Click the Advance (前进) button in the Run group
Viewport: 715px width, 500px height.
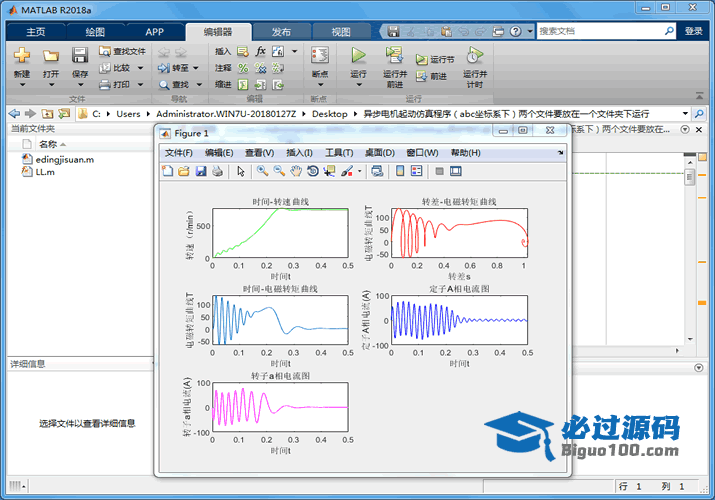431,76
